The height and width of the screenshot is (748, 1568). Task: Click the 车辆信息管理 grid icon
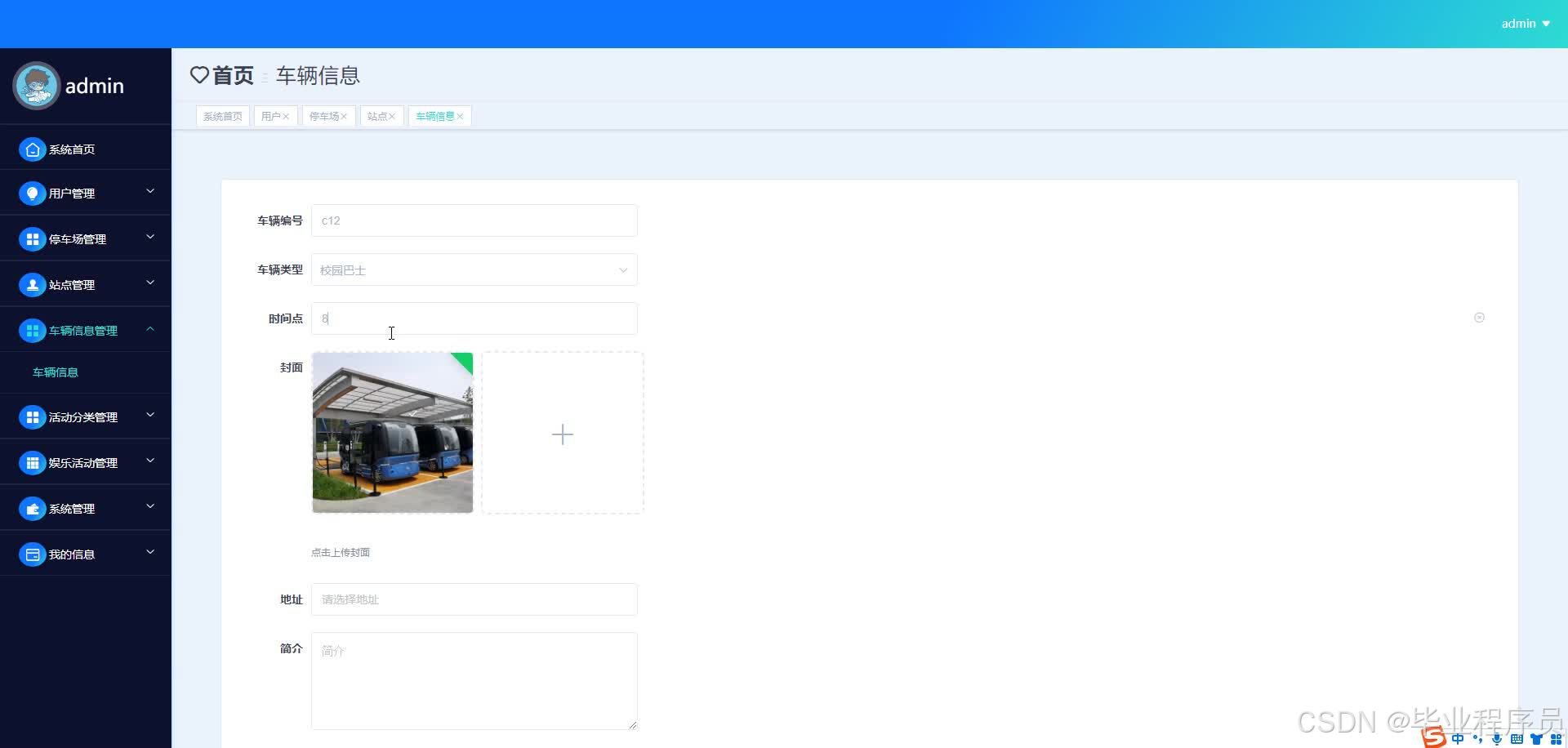pyautogui.click(x=33, y=331)
